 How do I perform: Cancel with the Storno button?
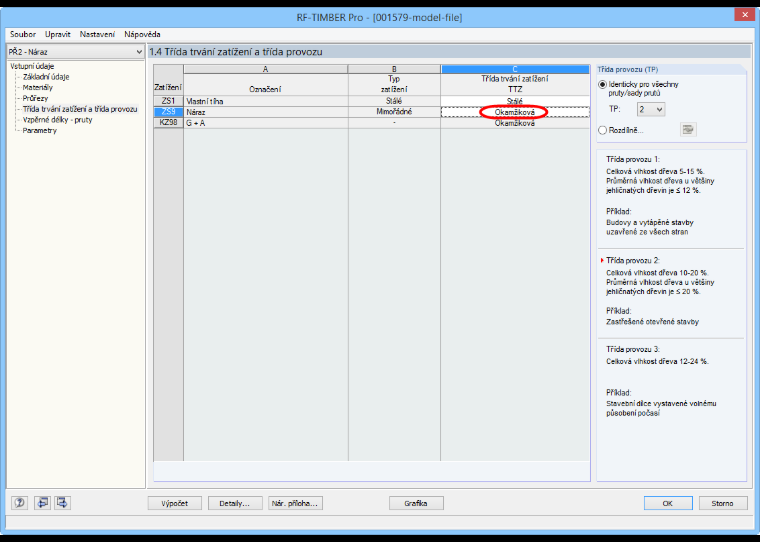point(723,503)
